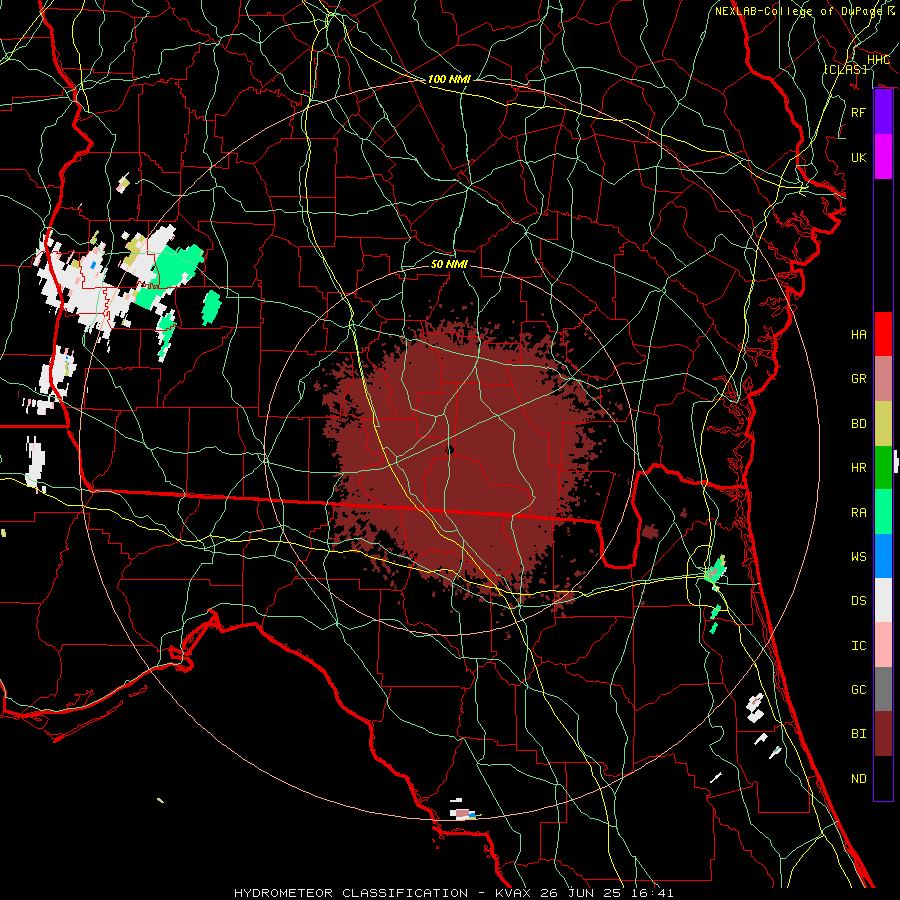Screen dimensions: 900x900
Task: Click the dusty pink GR legend swatch
Action: coord(883,379)
